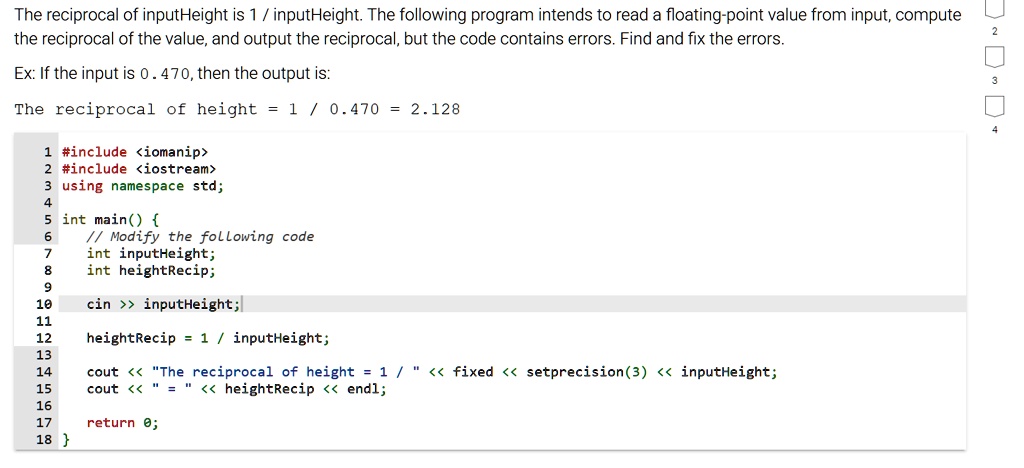Click the "#include <iostream>" line

pyautogui.click(x=138, y=169)
